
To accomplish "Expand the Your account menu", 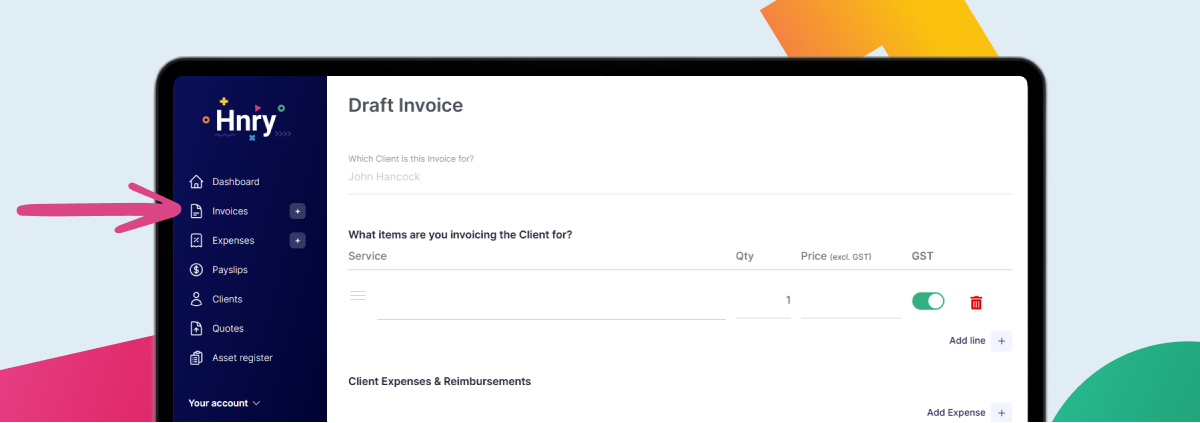I will click(x=224, y=403).
